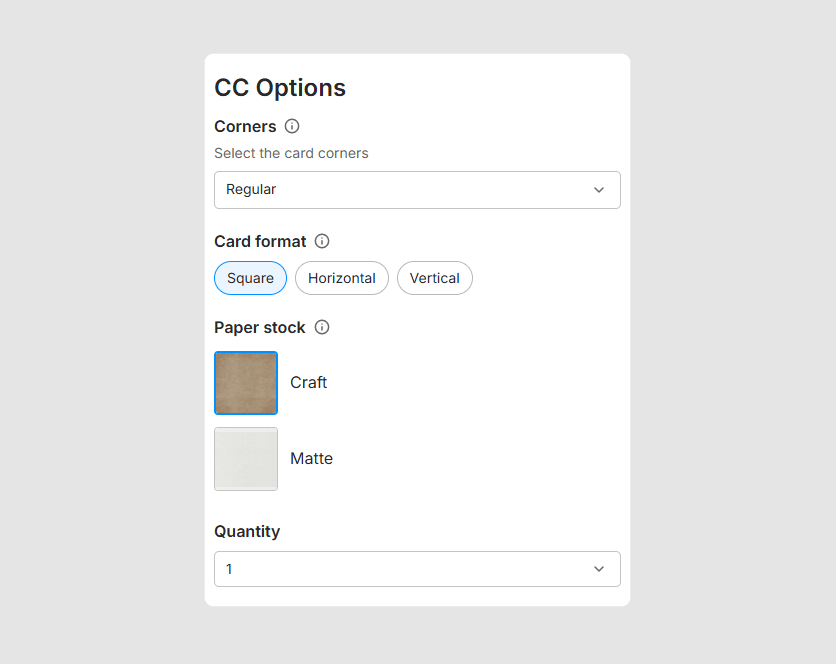Select the white Matte paper swatch

tap(246, 459)
